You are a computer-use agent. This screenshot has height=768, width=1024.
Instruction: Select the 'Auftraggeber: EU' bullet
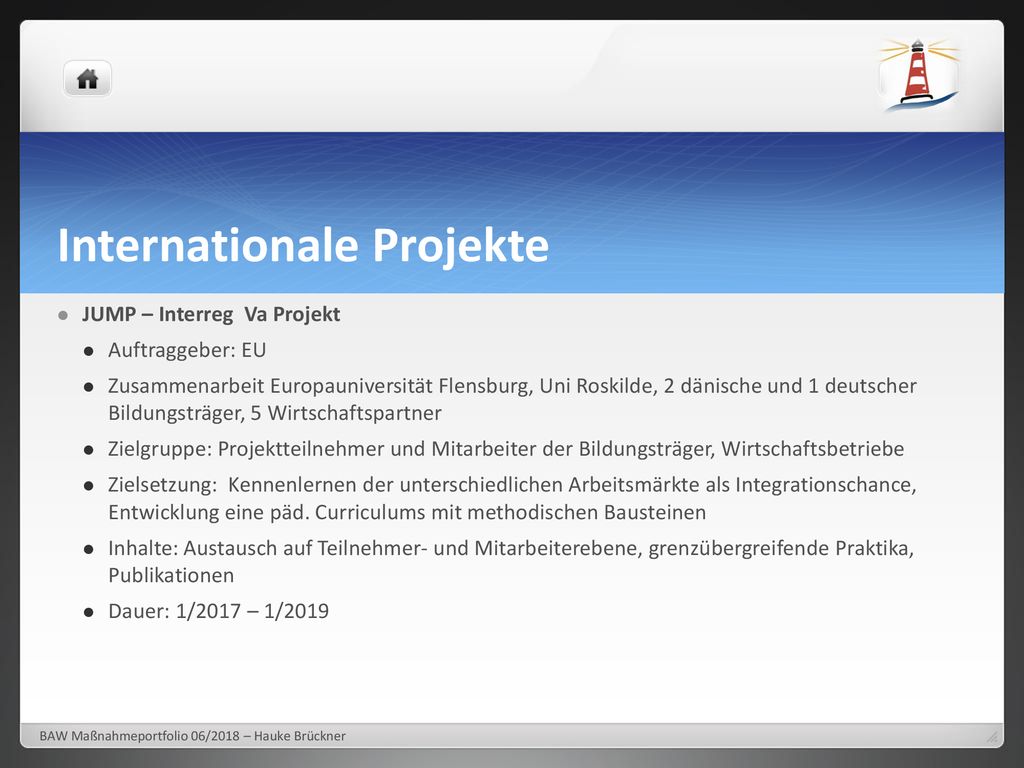187,350
